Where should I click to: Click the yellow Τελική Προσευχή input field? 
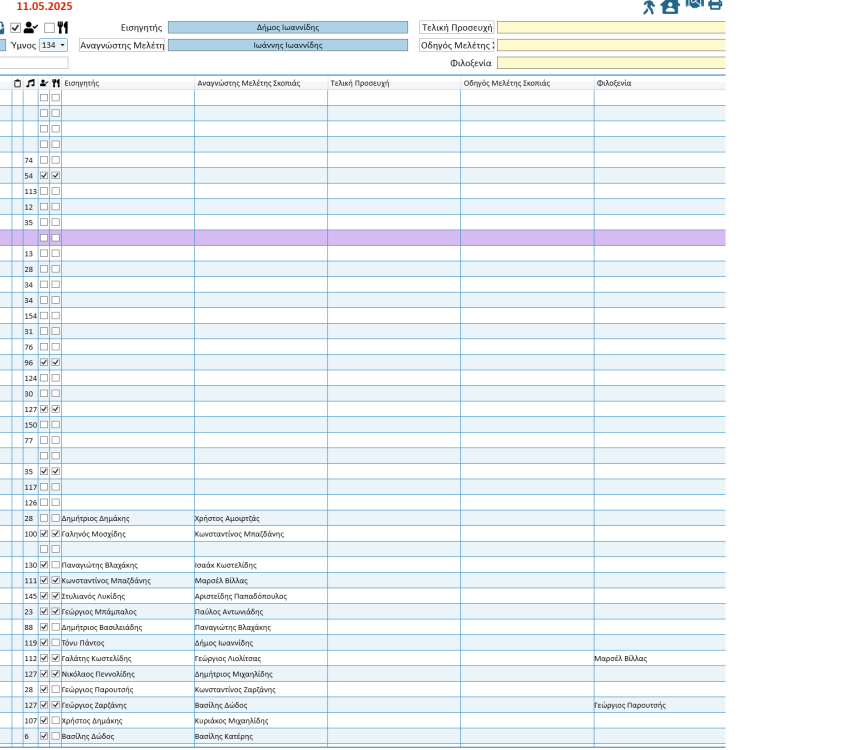tap(610, 28)
